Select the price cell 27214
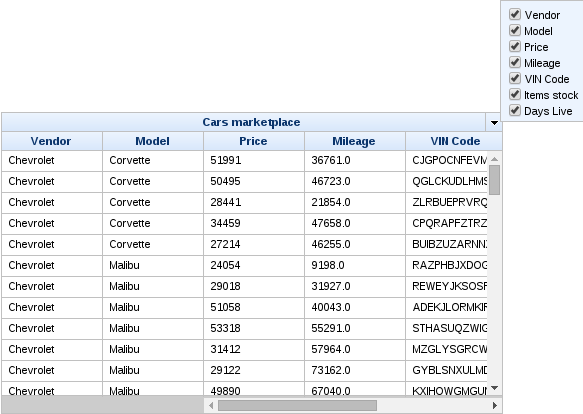This screenshot has width=583, height=414. [x=254, y=245]
